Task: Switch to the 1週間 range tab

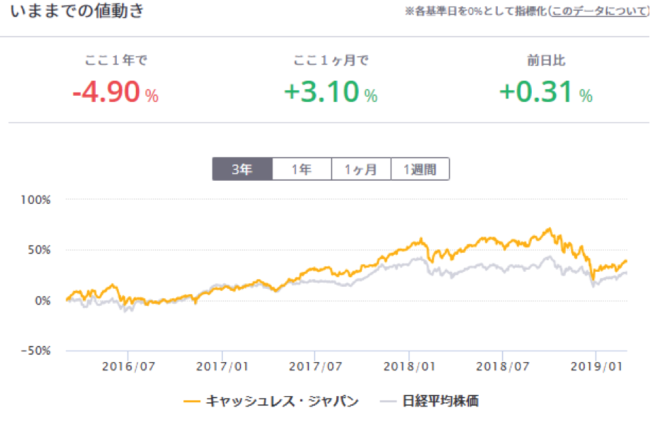Action: click(x=420, y=169)
